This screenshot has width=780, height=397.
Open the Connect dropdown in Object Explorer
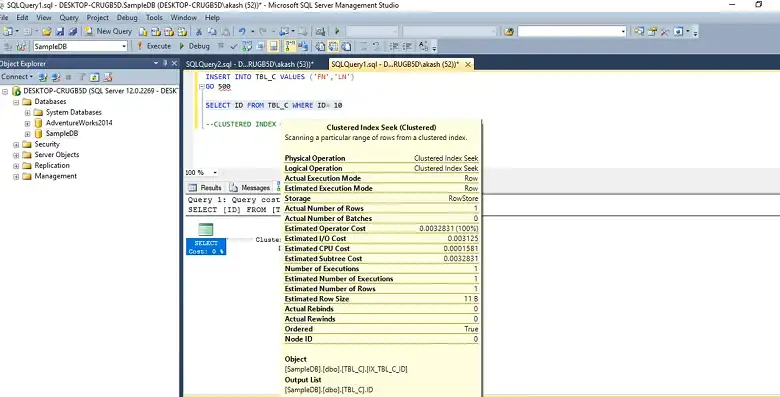point(17,77)
